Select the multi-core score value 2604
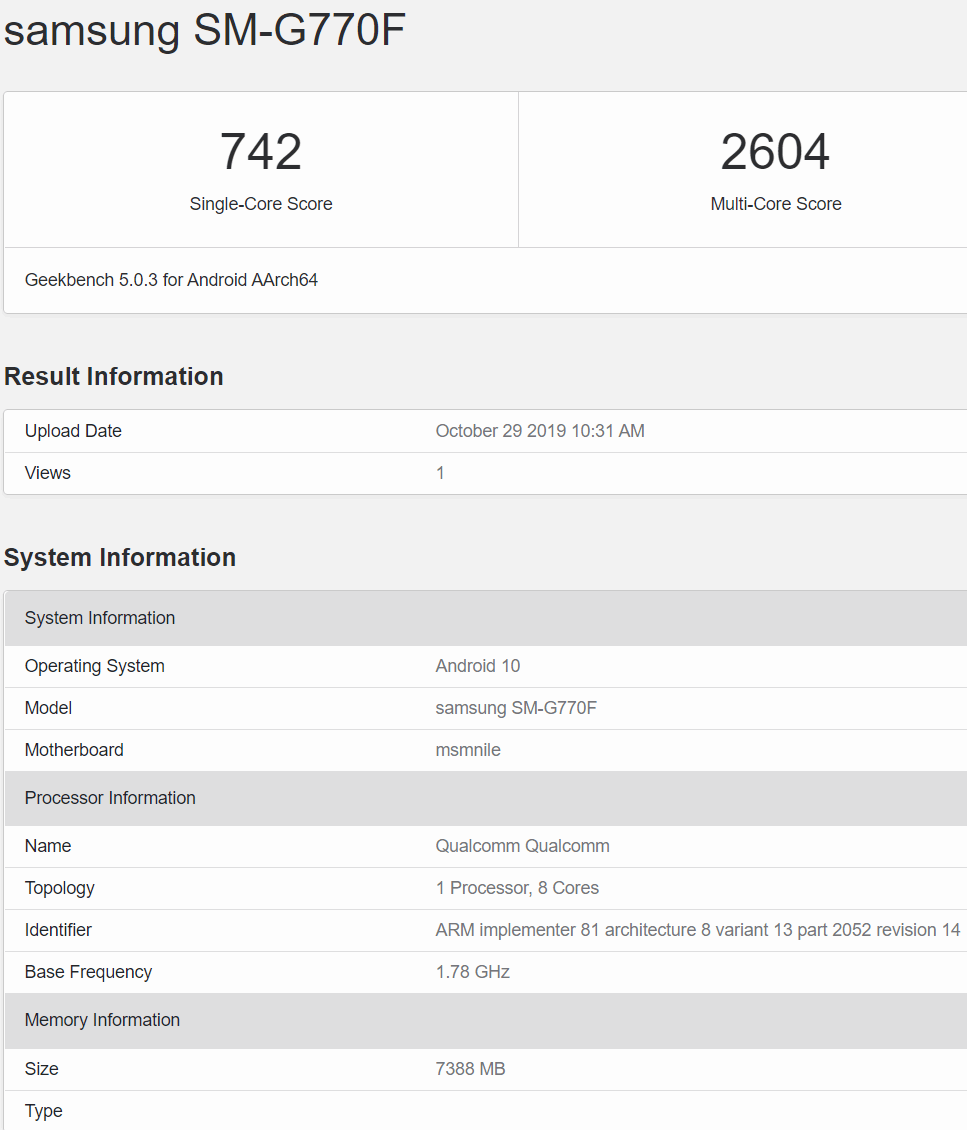The width and height of the screenshot is (967, 1130). click(x=775, y=152)
